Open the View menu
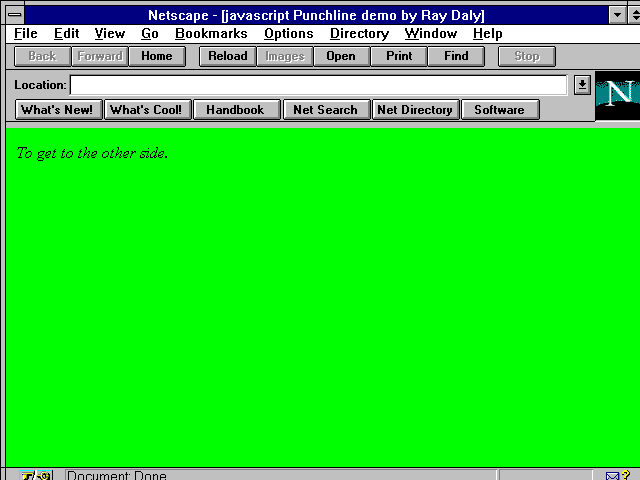This screenshot has height=480, width=640. tap(110, 33)
